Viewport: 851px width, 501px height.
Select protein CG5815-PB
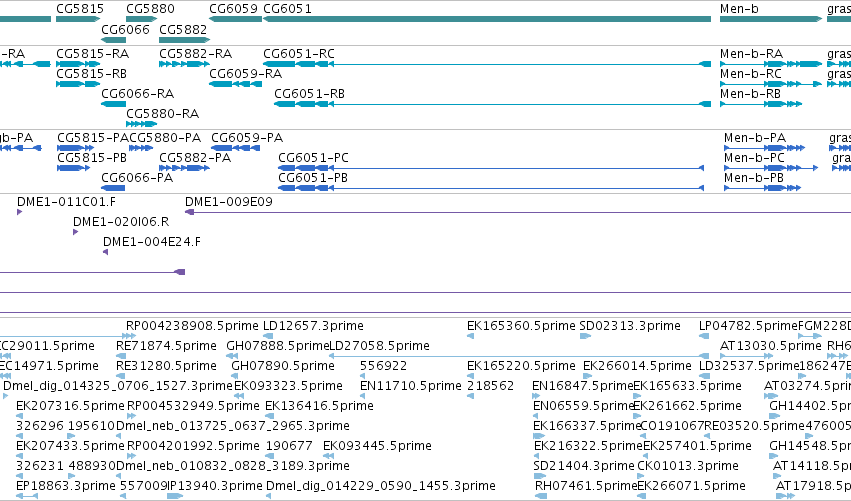click(92, 158)
